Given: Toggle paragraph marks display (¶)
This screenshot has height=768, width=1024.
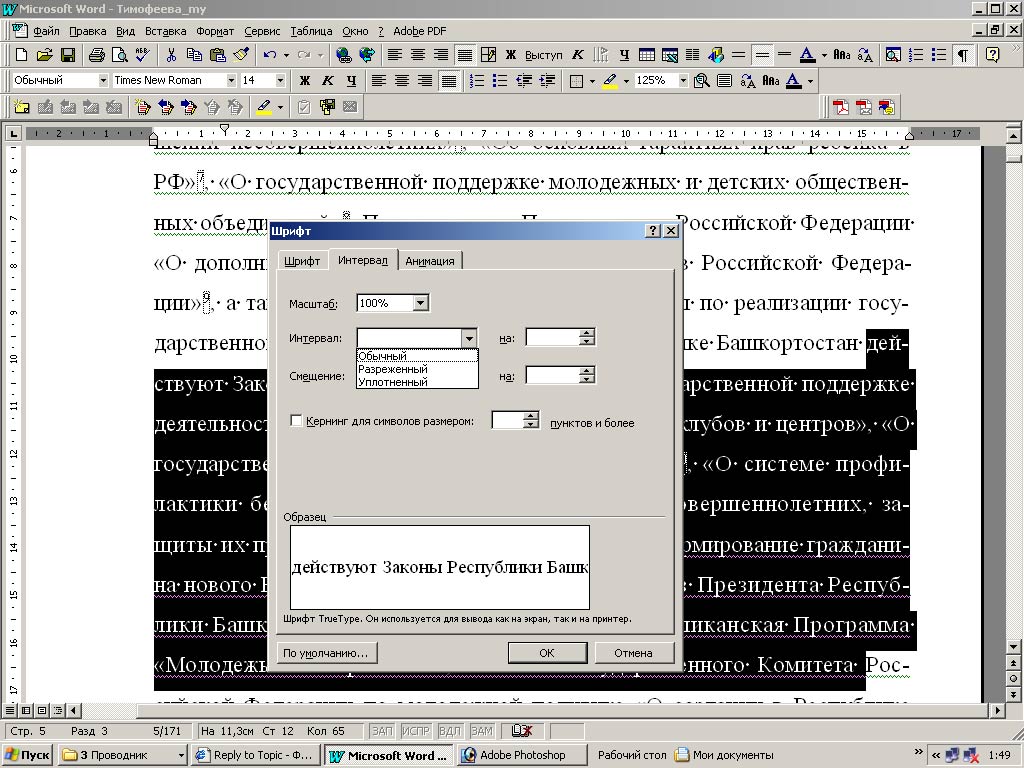Looking at the screenshot, I should point(963,55).
